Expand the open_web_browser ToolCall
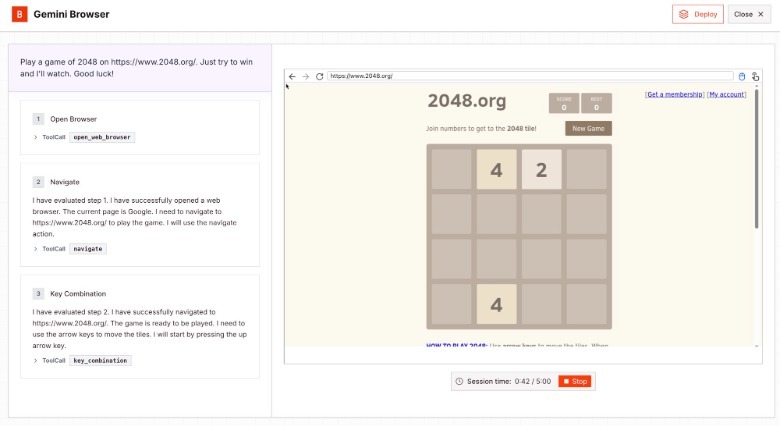Viewport: 780px width, 426px height. click(x=35, y=137)
